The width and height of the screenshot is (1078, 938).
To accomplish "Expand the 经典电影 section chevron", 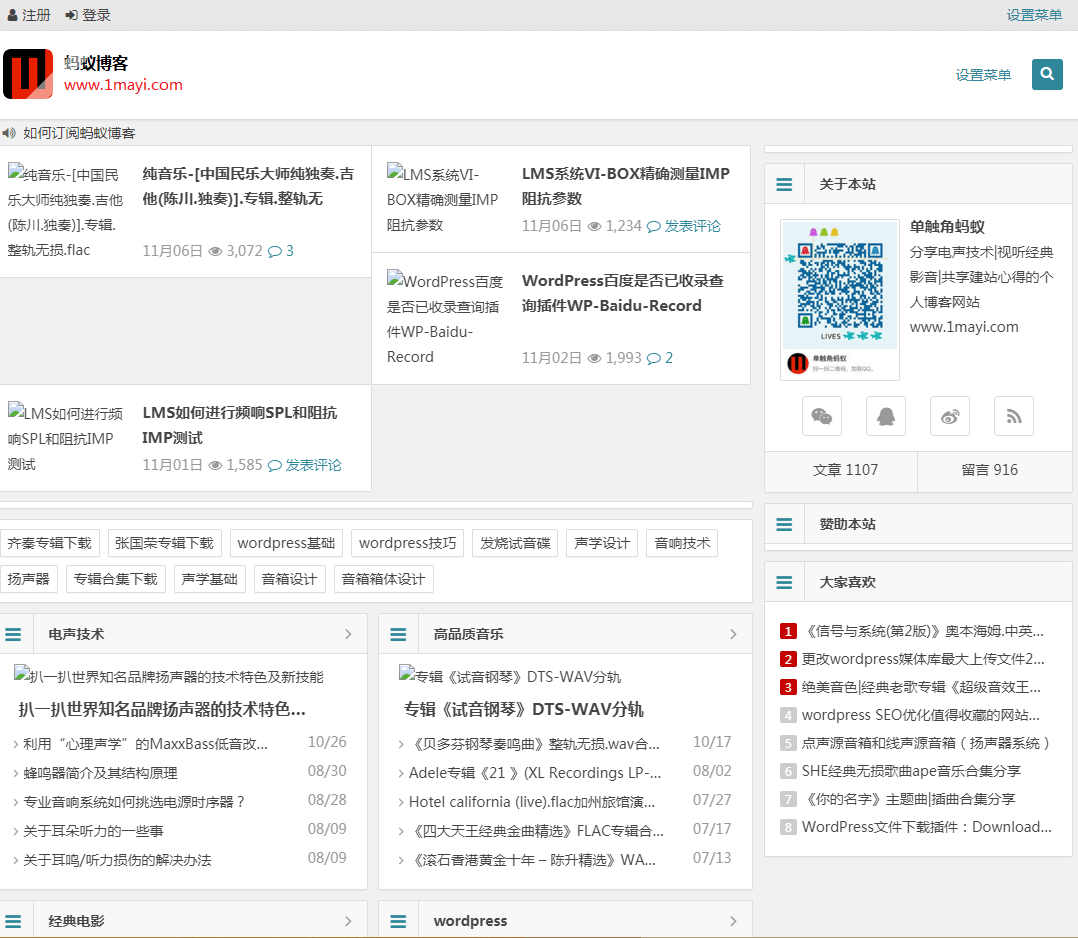I will [348, 920].
